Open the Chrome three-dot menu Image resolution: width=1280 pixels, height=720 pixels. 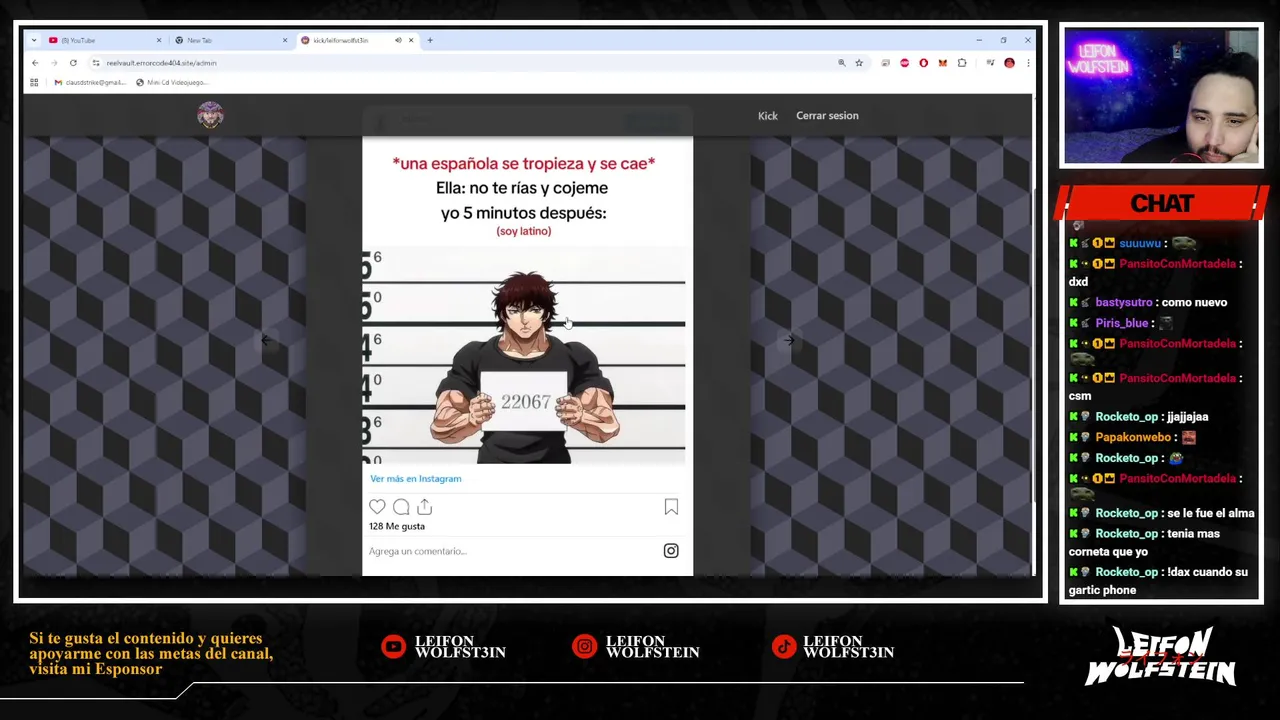point(1027,63)
